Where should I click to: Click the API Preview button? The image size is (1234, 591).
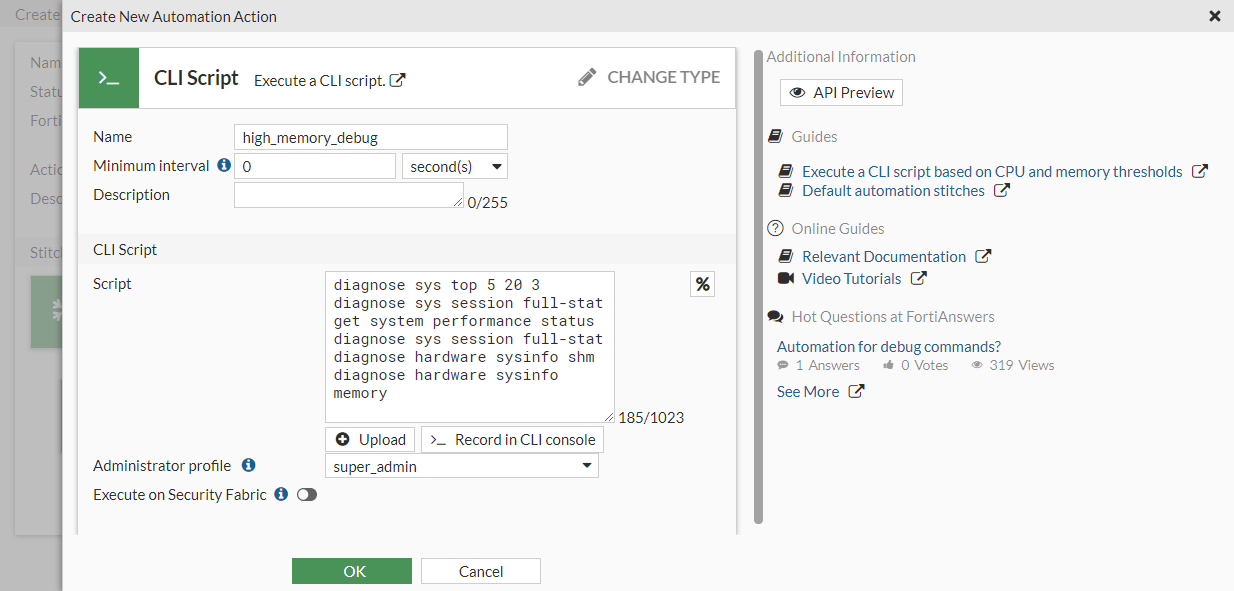[841, 92]
